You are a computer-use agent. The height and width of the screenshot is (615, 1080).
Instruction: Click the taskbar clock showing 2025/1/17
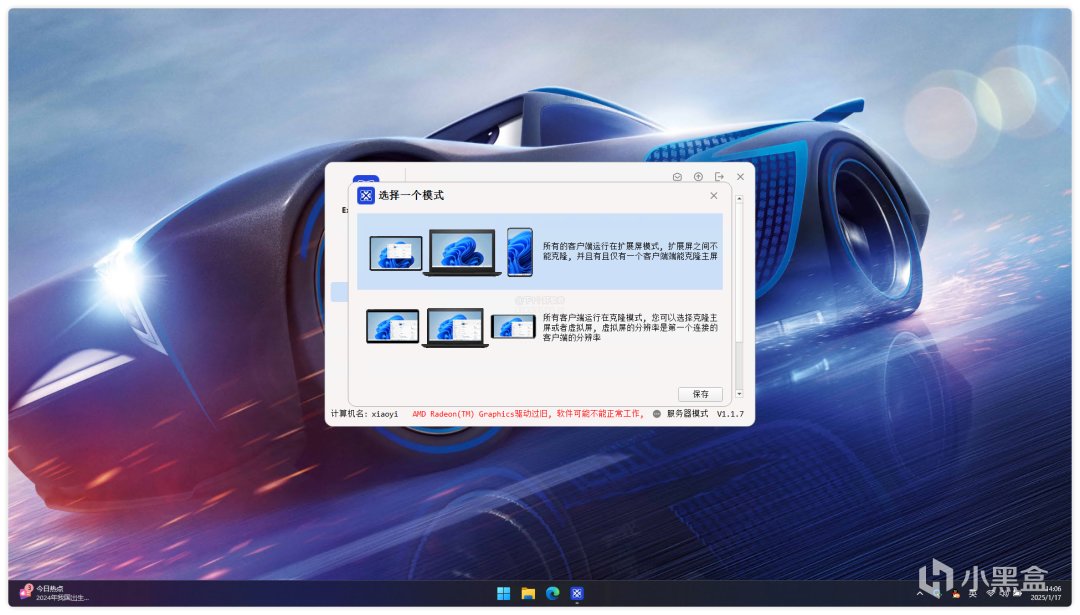[x=1046, y=594]
